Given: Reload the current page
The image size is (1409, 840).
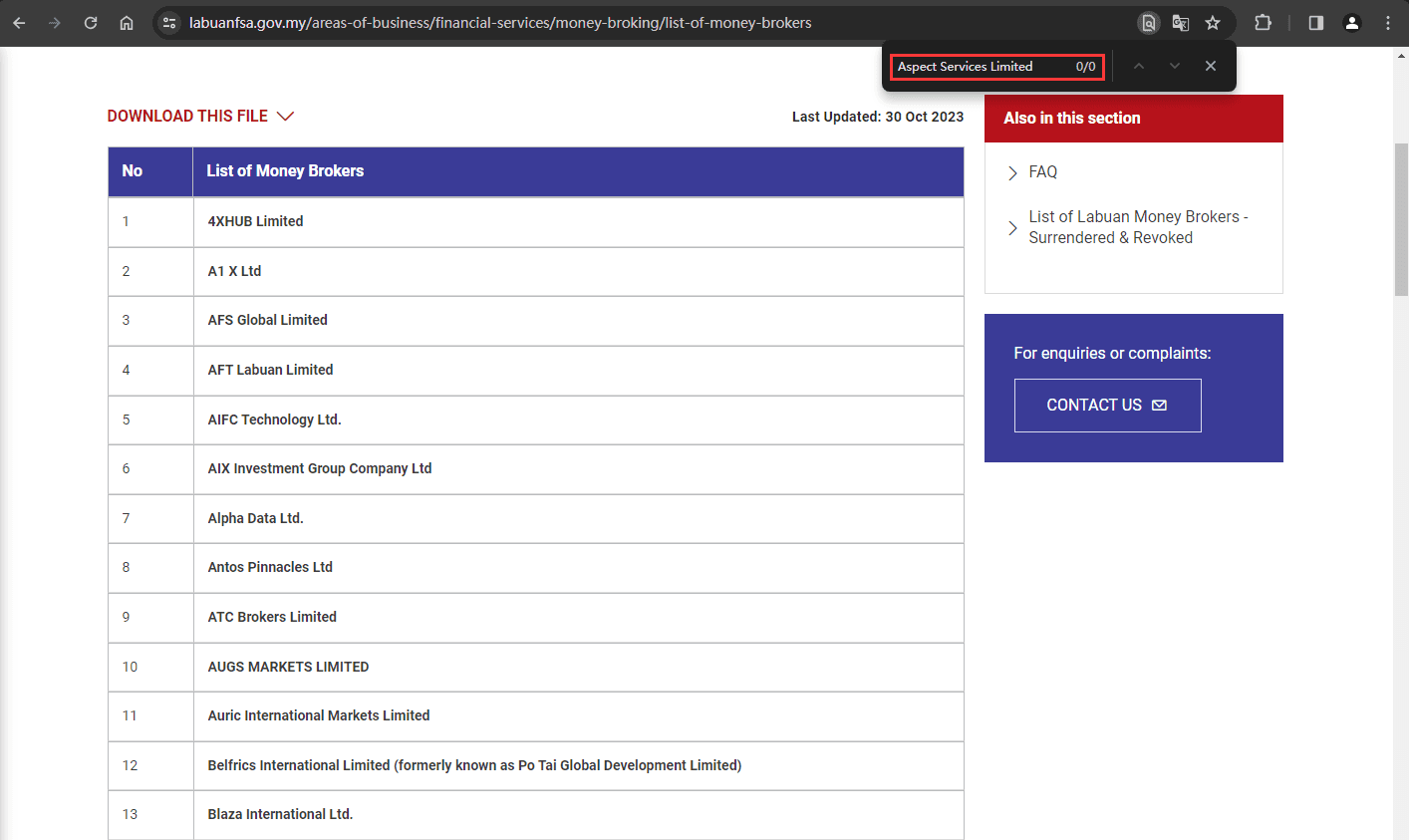Looking at the screenshot, I should pyautogui.click(x=91, y=22).
